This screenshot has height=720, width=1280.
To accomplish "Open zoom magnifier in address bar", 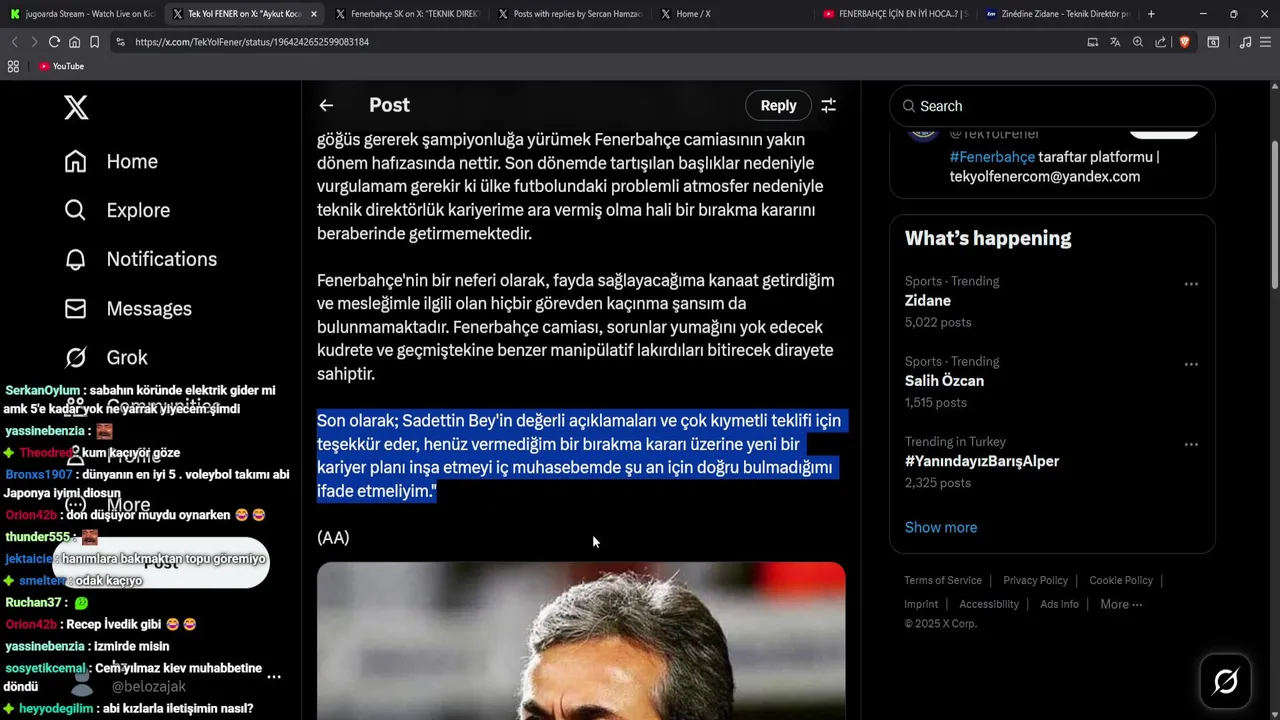I will [1138, 42].
